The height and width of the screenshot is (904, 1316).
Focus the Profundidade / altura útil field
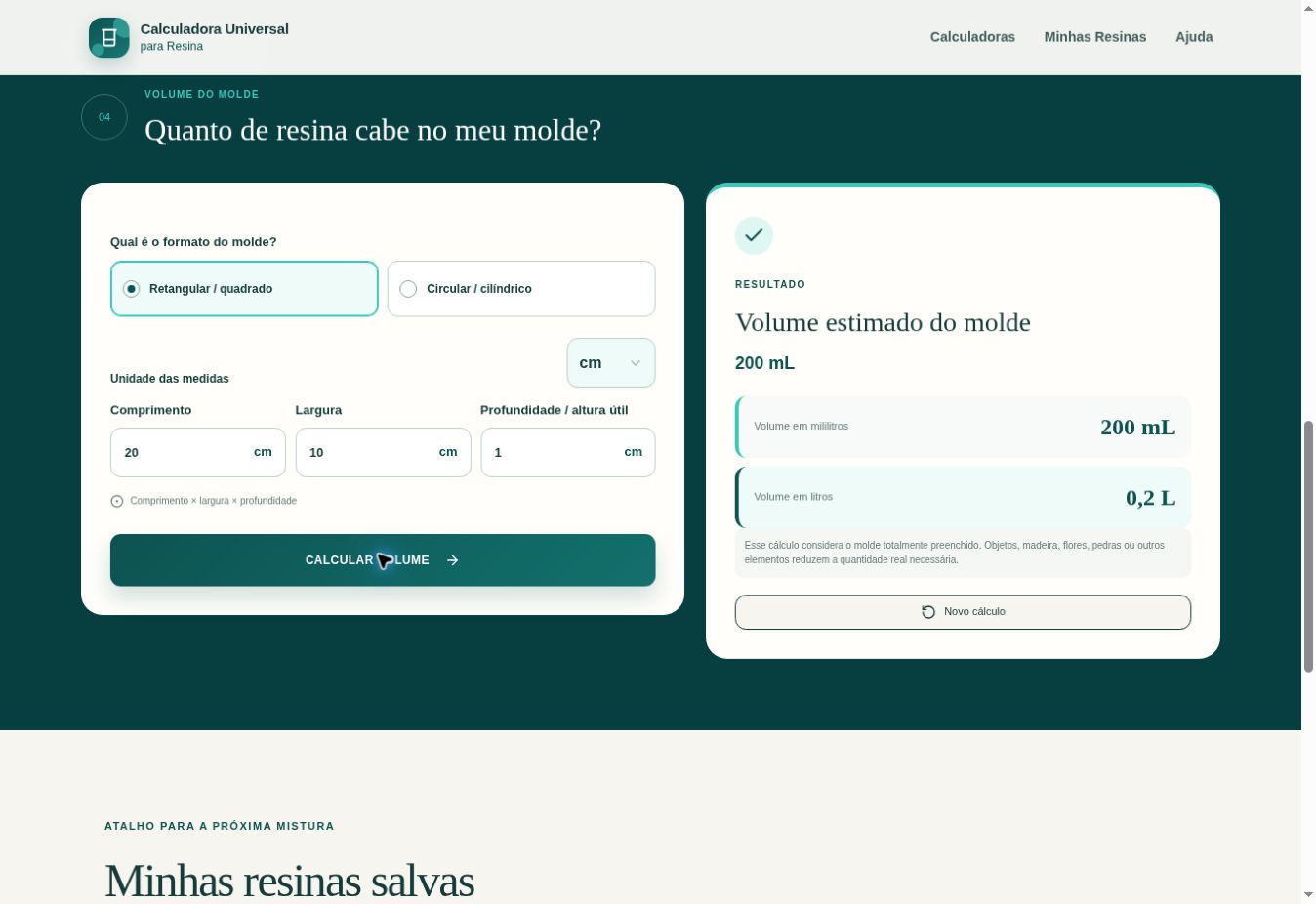(568, 452)
